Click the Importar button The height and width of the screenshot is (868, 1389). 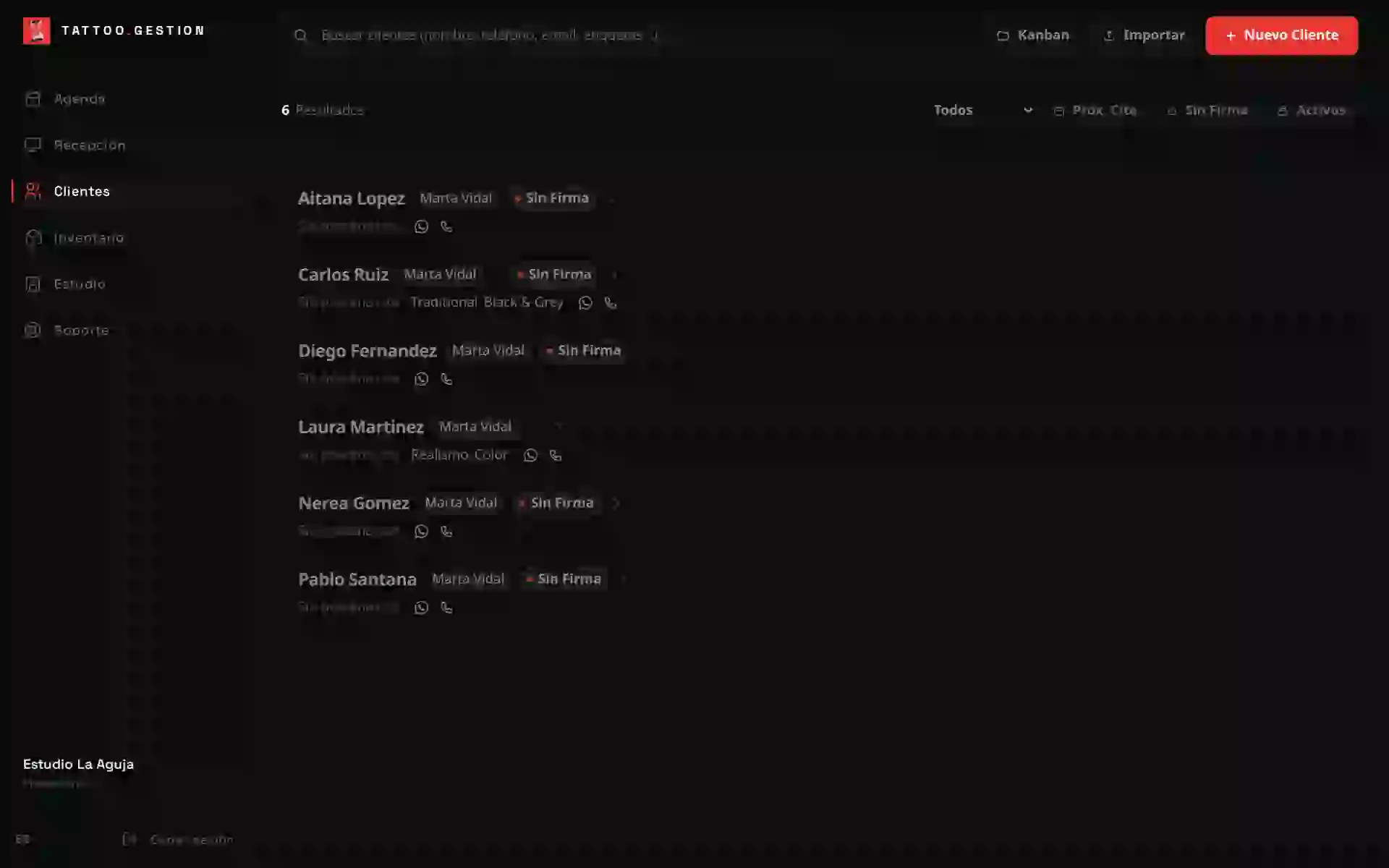point(1144,35)
